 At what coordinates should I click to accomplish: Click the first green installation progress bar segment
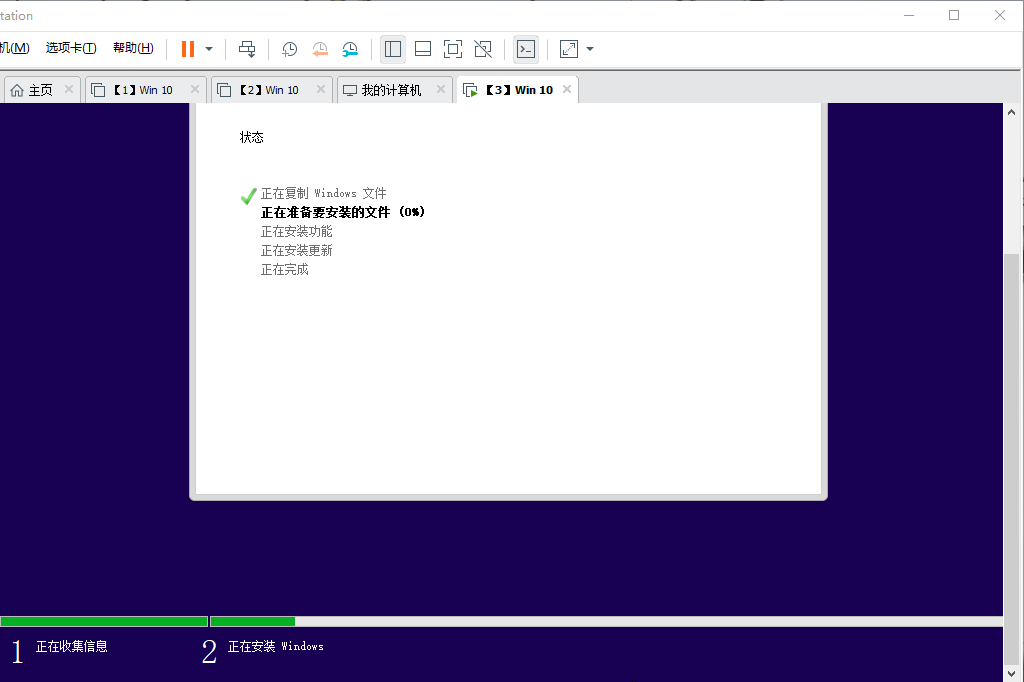104,621
